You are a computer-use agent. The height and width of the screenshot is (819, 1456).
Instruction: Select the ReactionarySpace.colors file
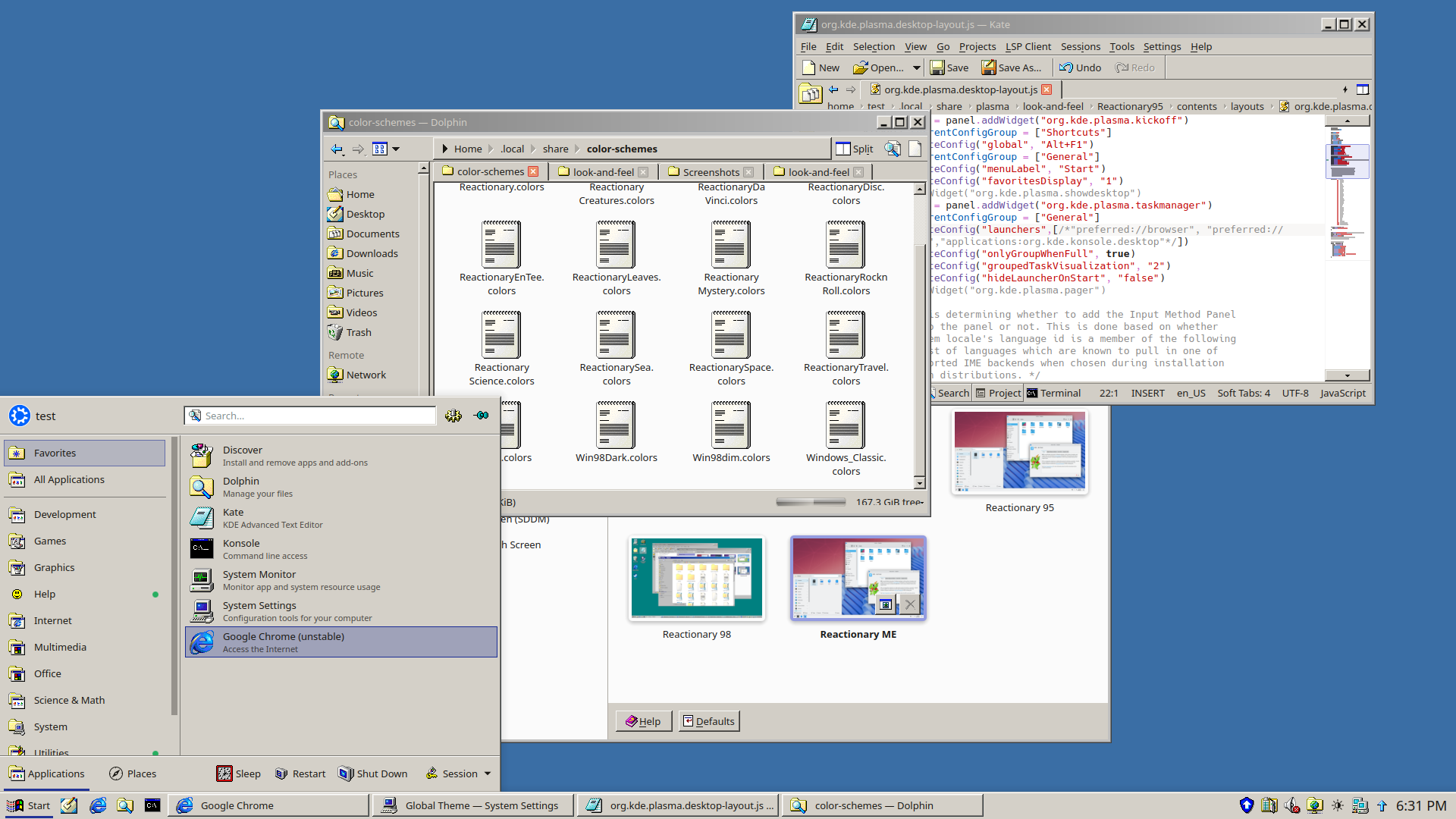[x=731, y=349]
